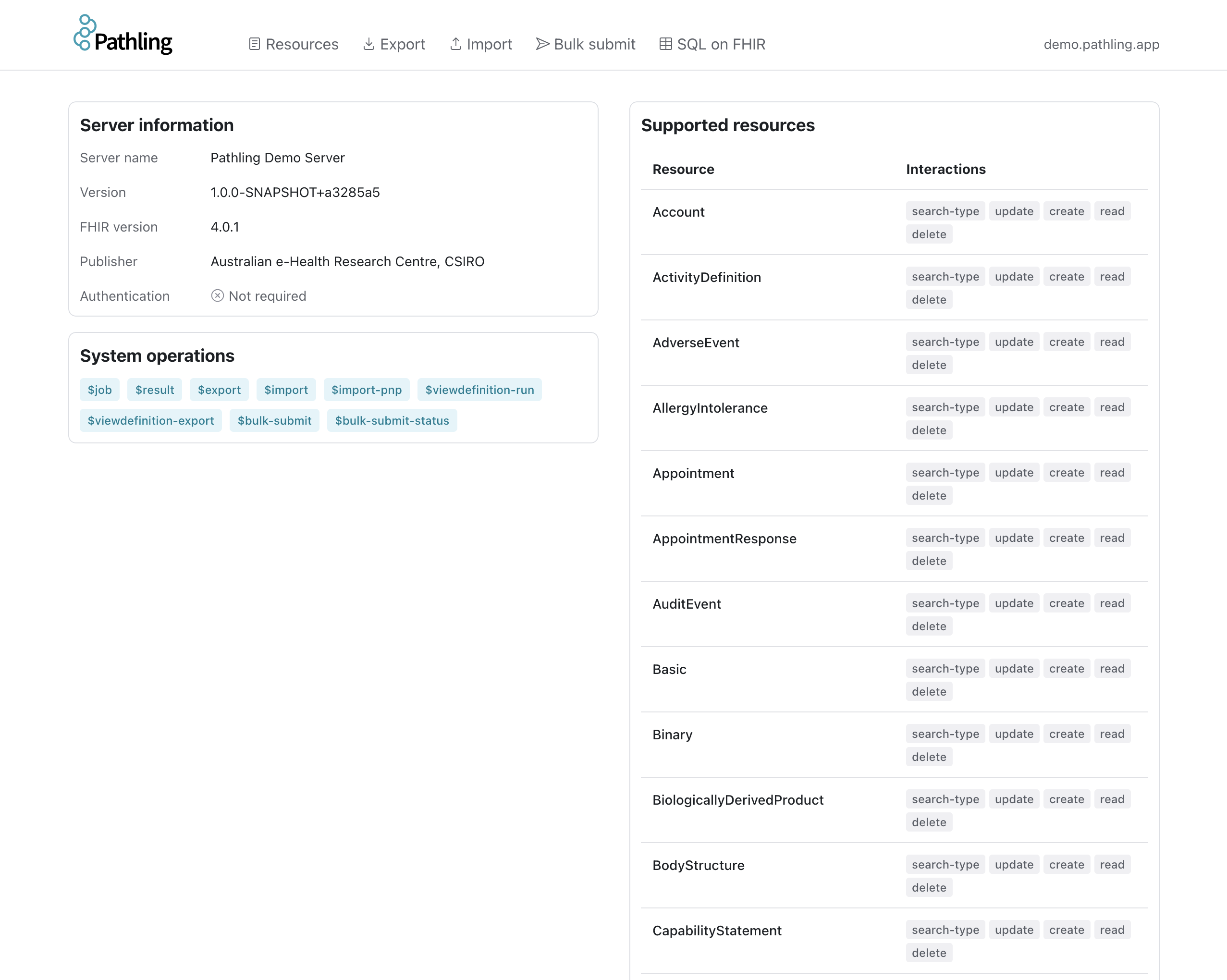Select the Resources document icon in navigation
1227x980 pixels.
point(255,44)
